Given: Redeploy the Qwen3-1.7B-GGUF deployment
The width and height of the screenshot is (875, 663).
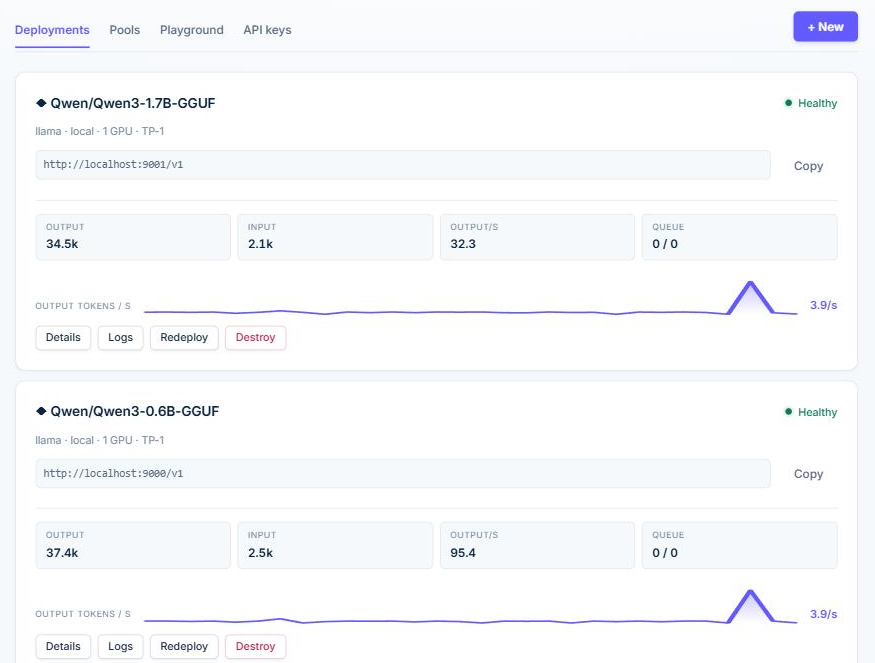Looking at the screenshot, I should pyautogui.click(x=184, y=338).
